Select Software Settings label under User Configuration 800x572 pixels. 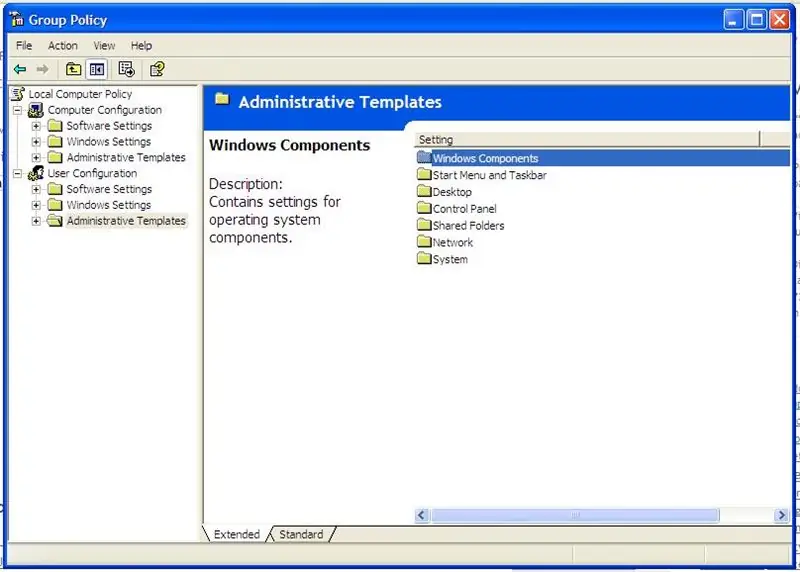[x=109, y=189]
